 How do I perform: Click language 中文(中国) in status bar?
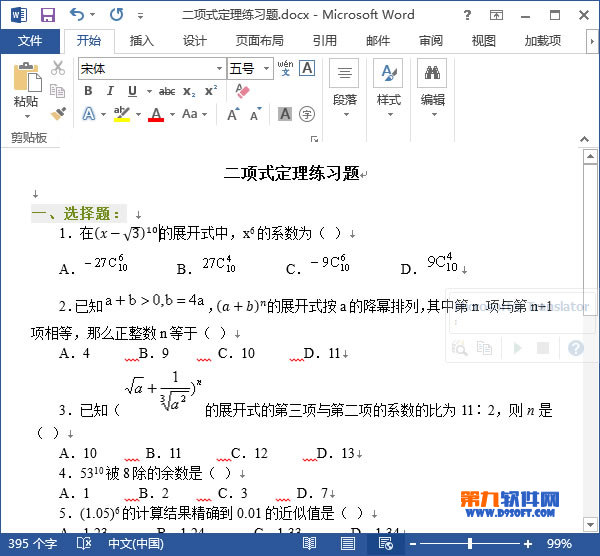coord(136,543)
